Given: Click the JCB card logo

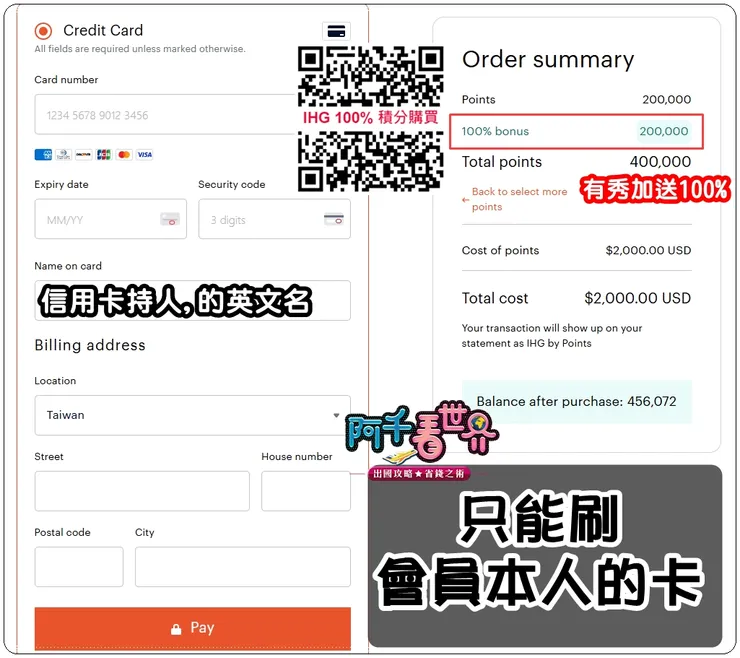Looking at the screenshot, I should [x=104, y=154].
